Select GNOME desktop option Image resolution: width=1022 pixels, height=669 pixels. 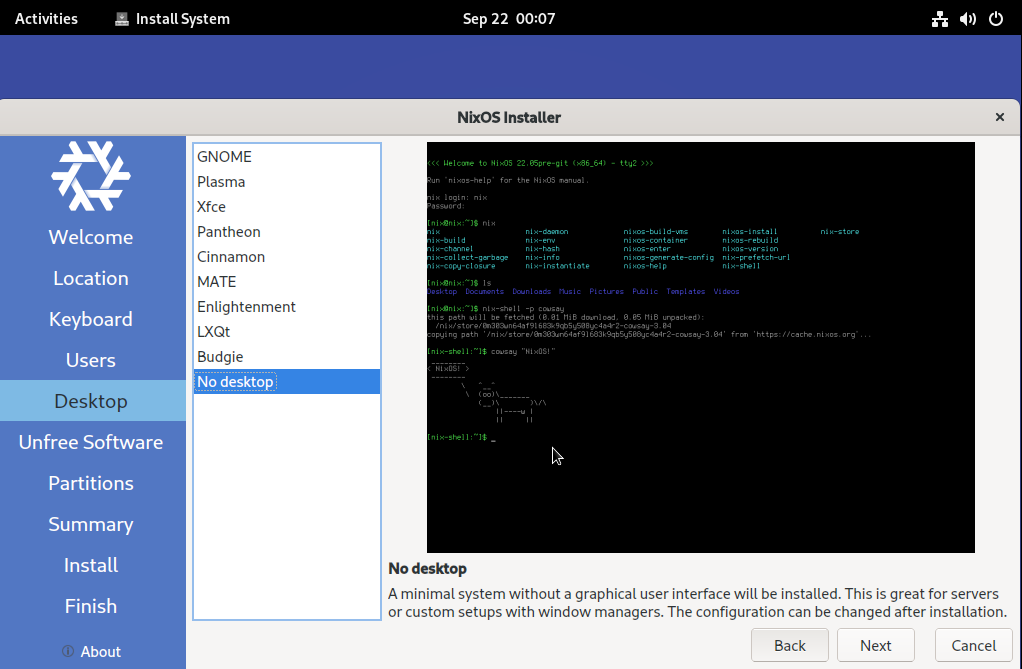(224, 157)
